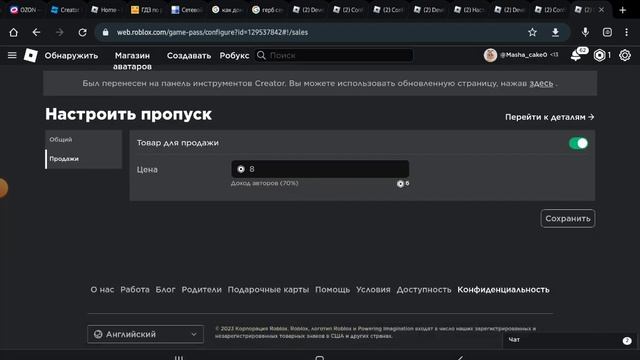Open the Условия footer link

tap(373, 289)
